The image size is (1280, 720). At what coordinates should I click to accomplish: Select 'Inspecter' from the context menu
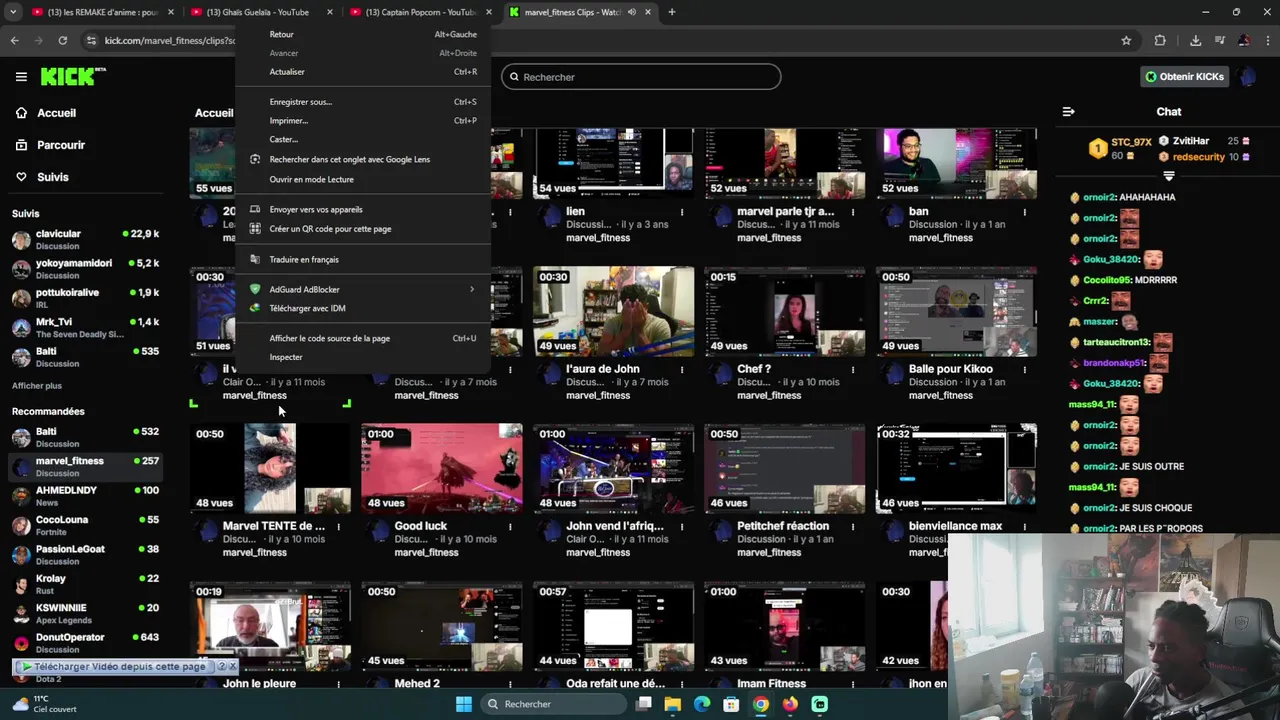[x=363, y=357]
